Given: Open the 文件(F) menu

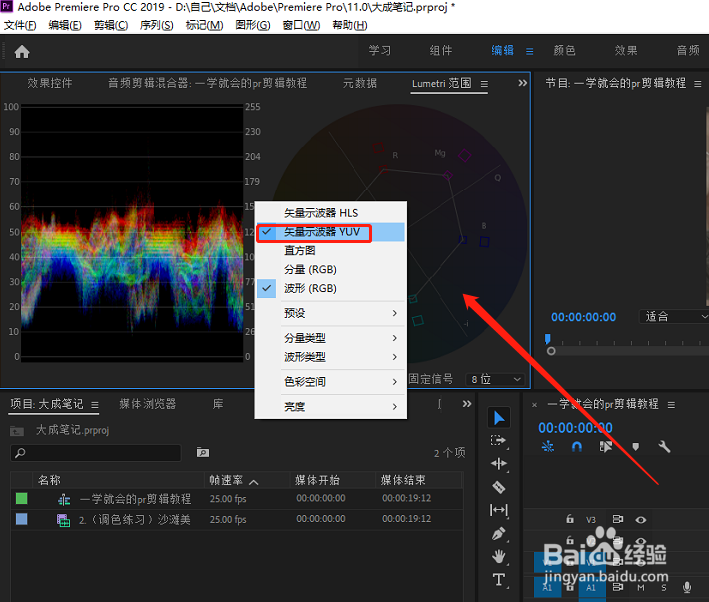Looking at the screenshot, I should [20, 25].
